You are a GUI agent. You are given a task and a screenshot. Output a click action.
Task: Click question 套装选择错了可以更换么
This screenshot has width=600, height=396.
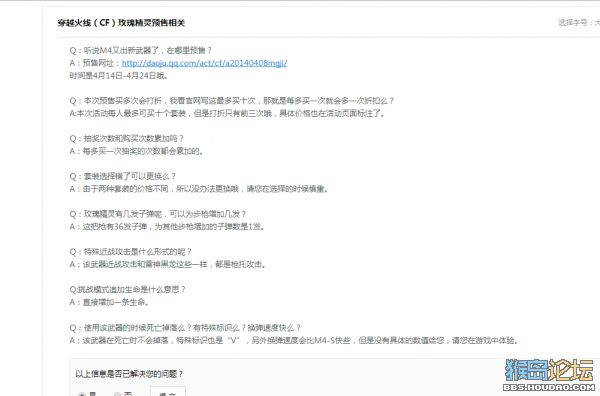point(122,176)
